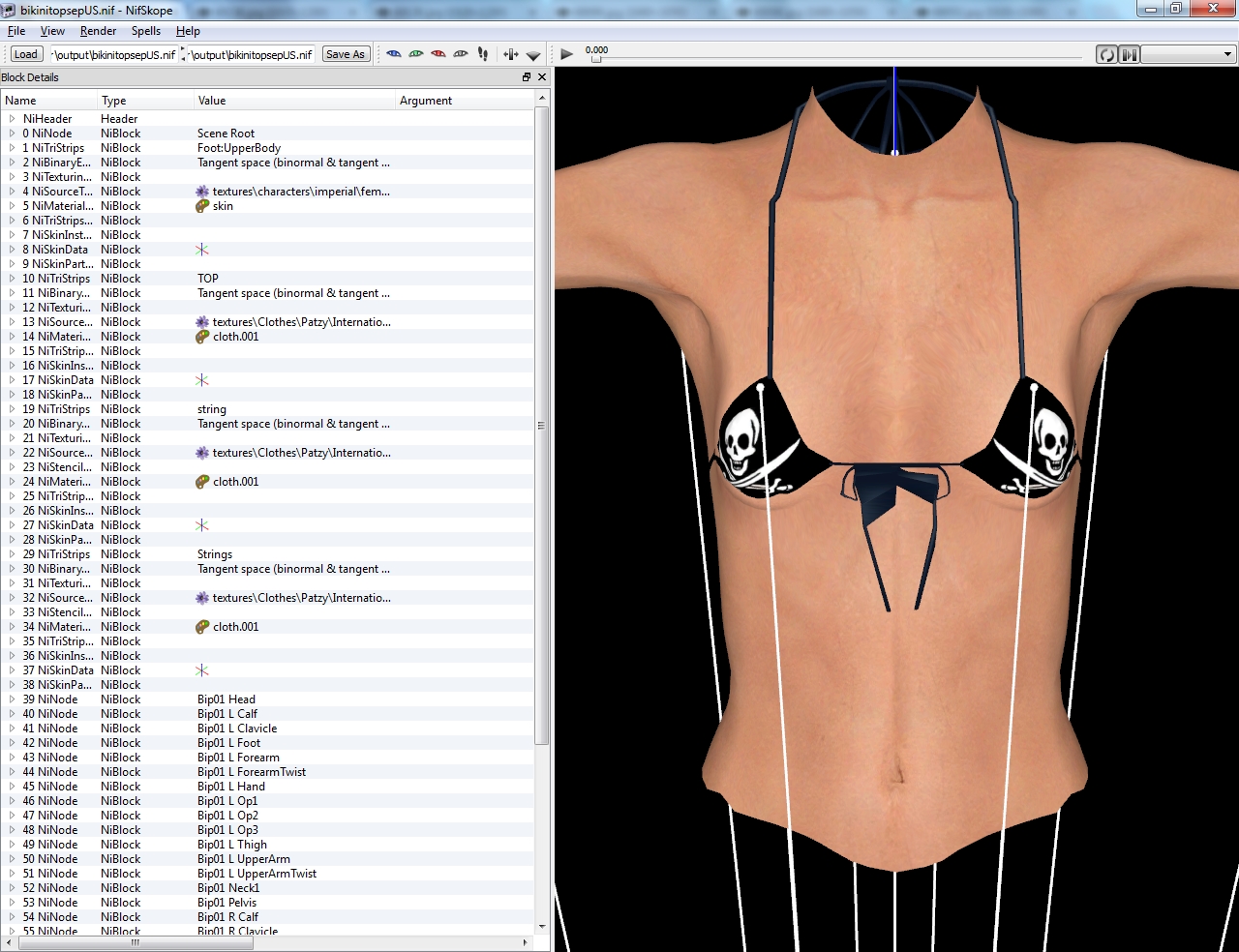
Task: Click texture icon in 13 NiSourceTexture row
Action: 202,322
